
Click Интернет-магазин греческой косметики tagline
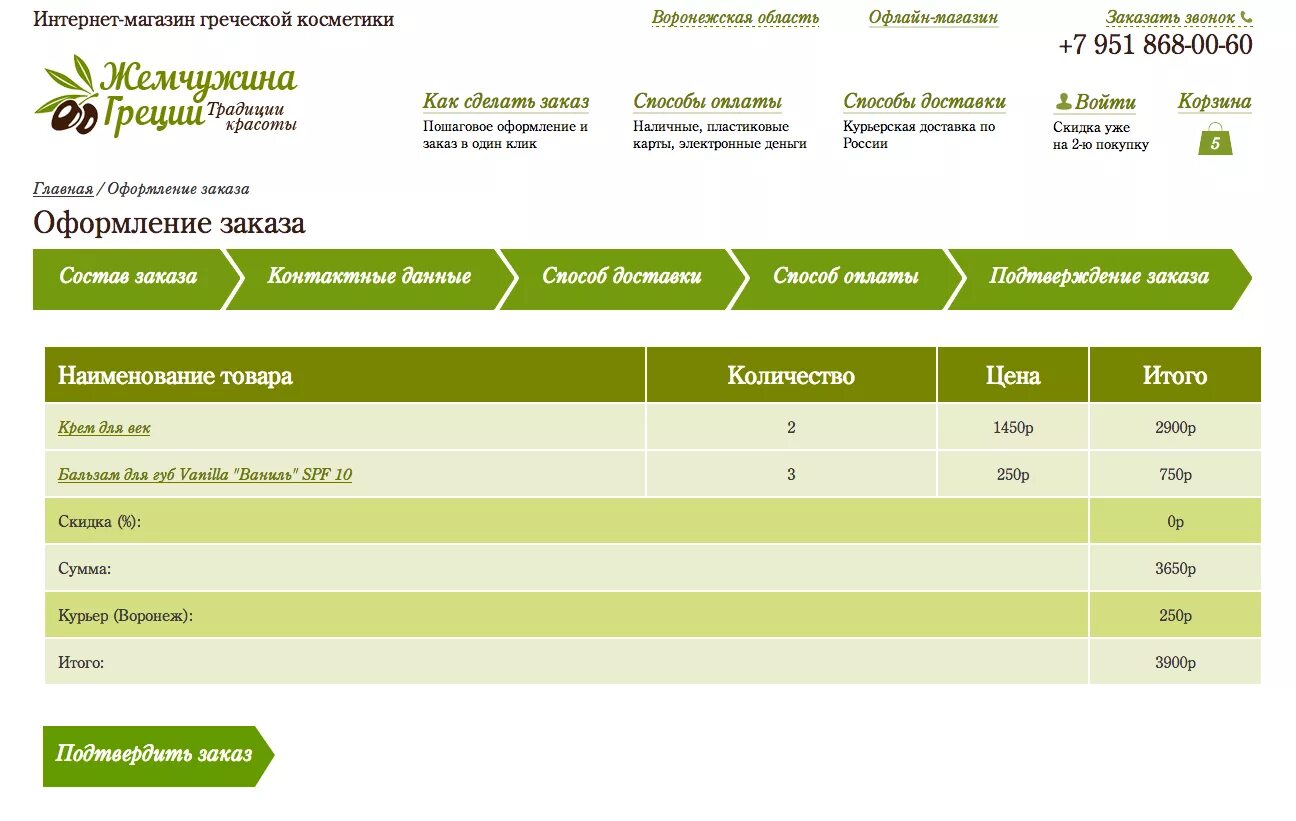point(213,19)
